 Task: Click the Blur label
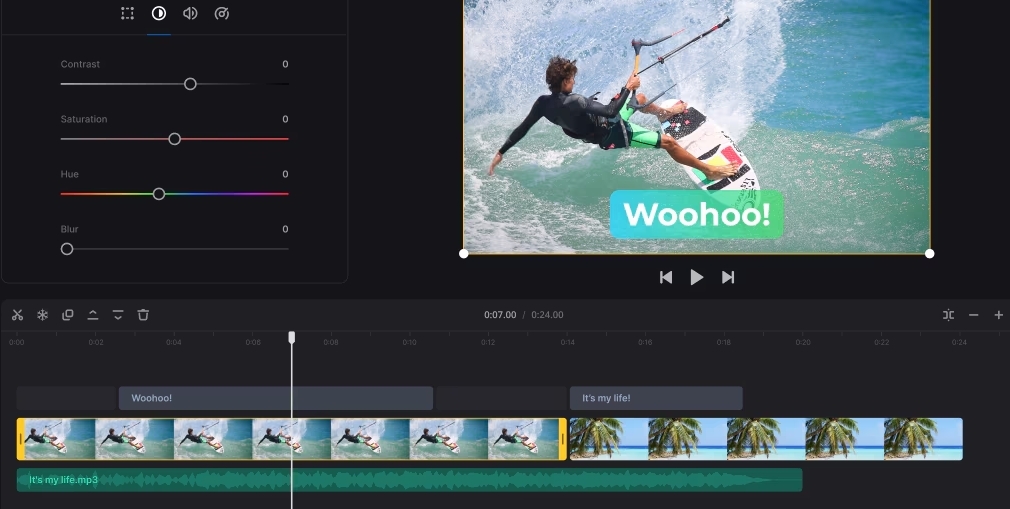[70, 229]
